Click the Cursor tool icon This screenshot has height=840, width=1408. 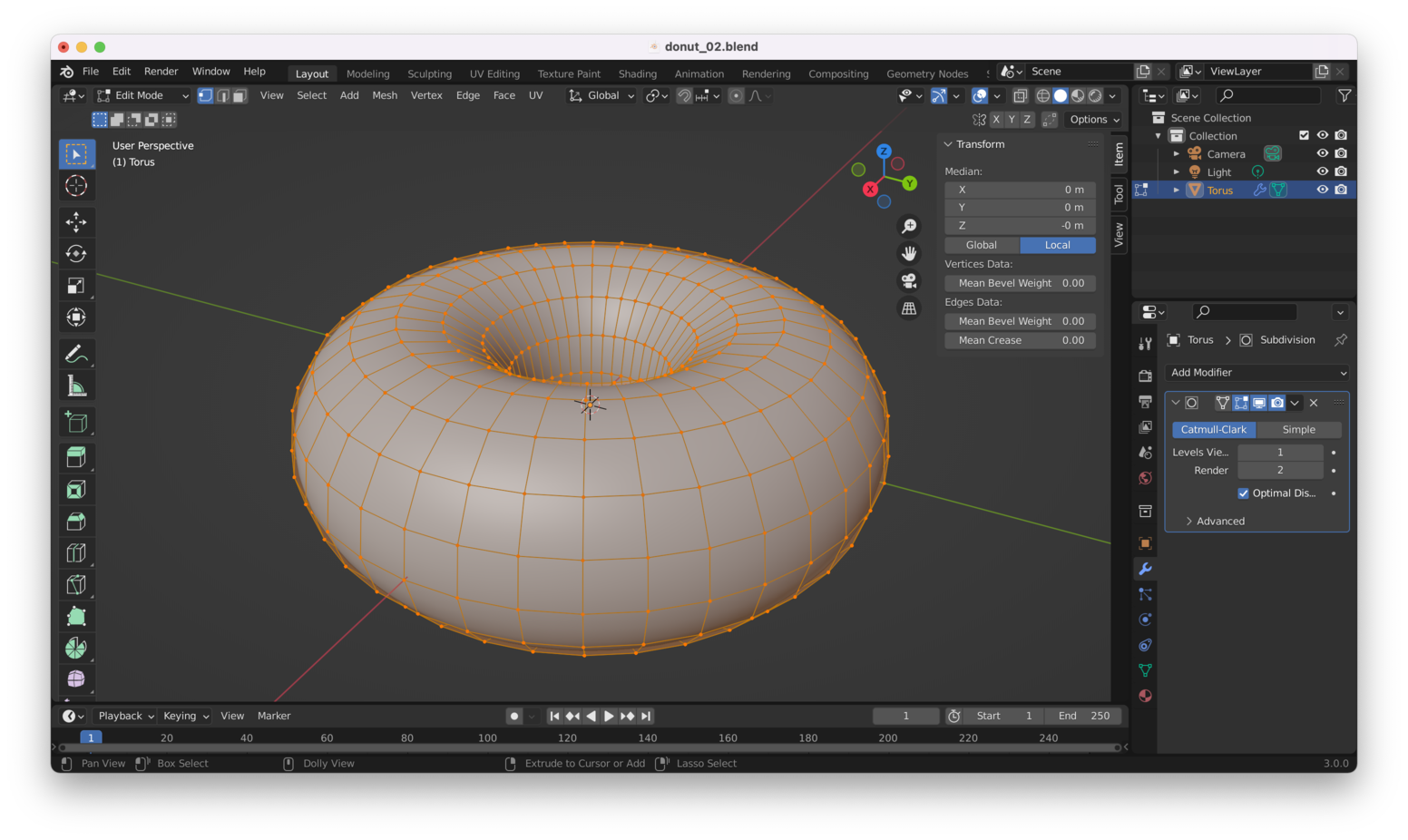pos(76,186)
